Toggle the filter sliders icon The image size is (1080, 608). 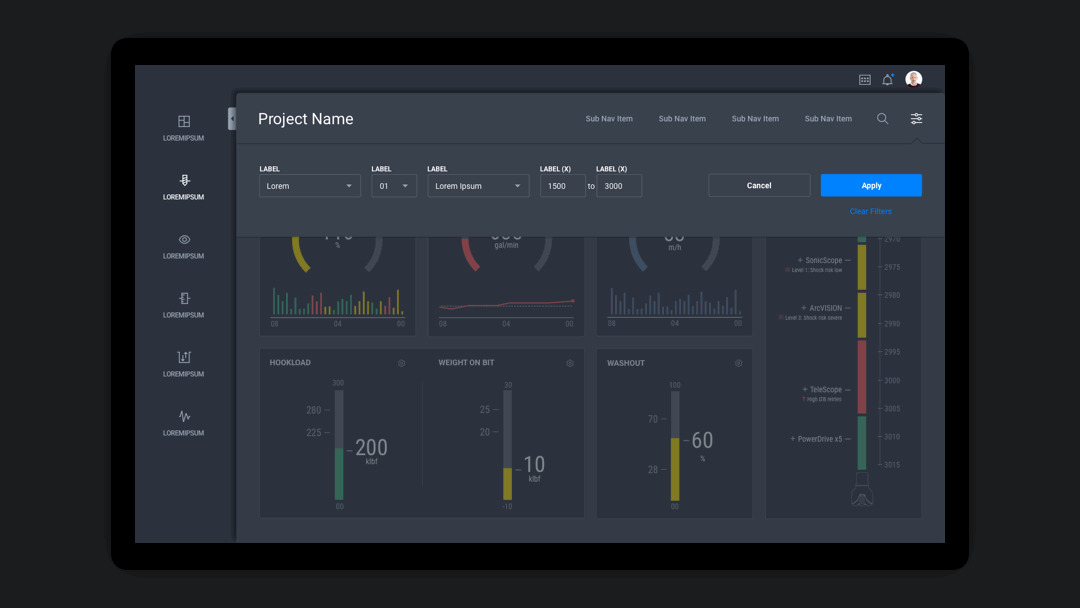(x=916, y=118)
